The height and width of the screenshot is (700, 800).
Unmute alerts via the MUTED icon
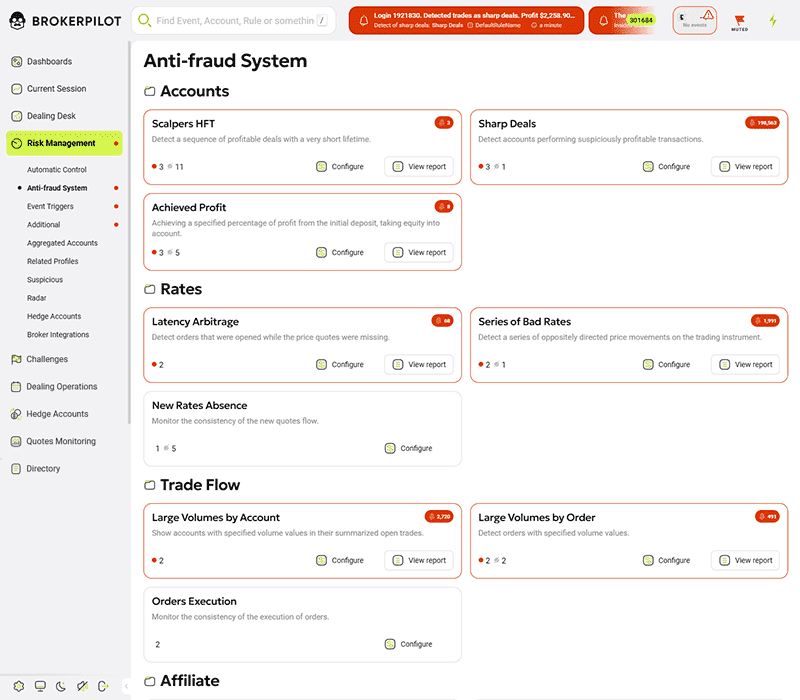click(x=740, y=18)
